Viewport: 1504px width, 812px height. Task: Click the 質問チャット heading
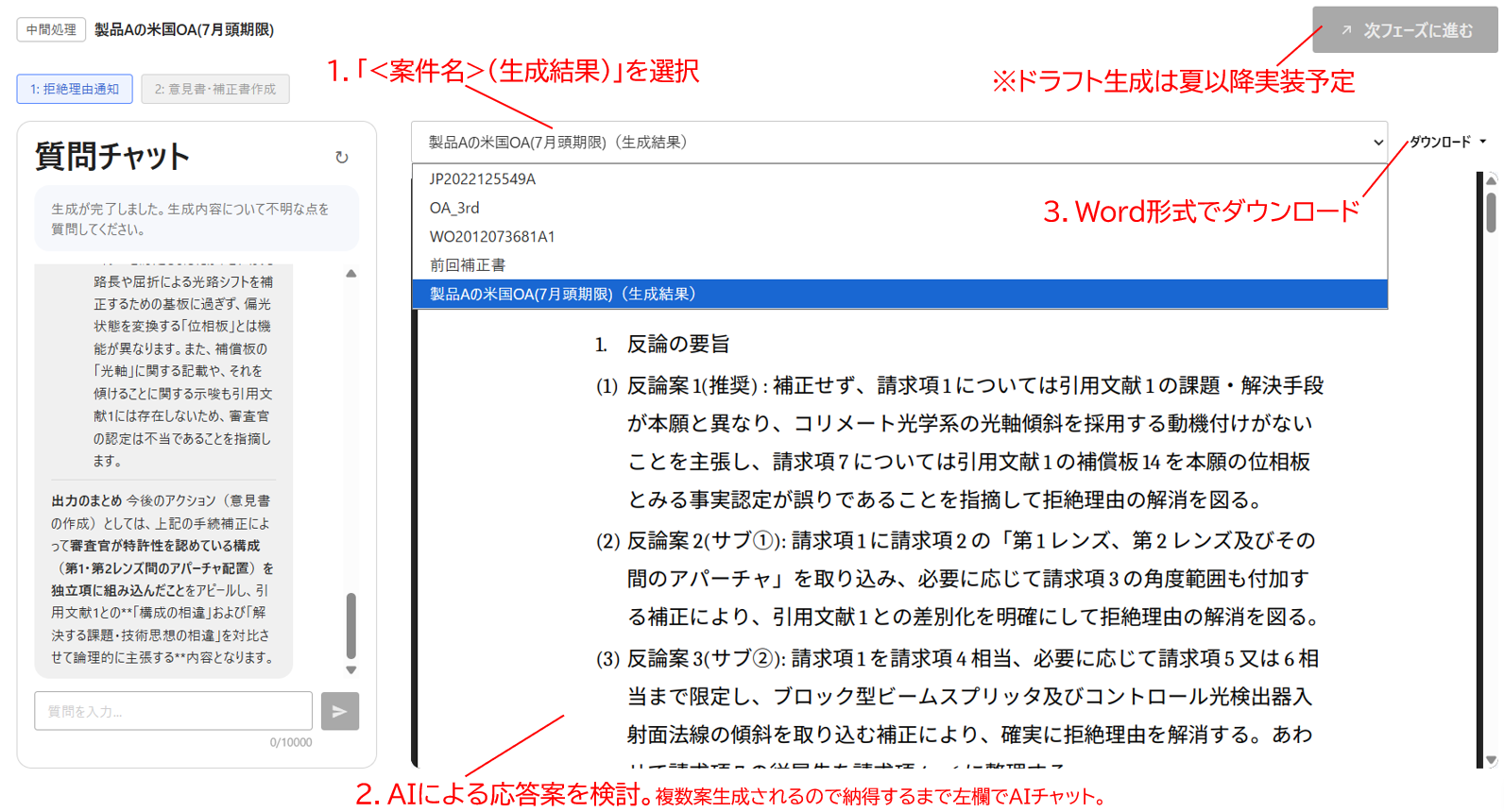coord(112,156)
